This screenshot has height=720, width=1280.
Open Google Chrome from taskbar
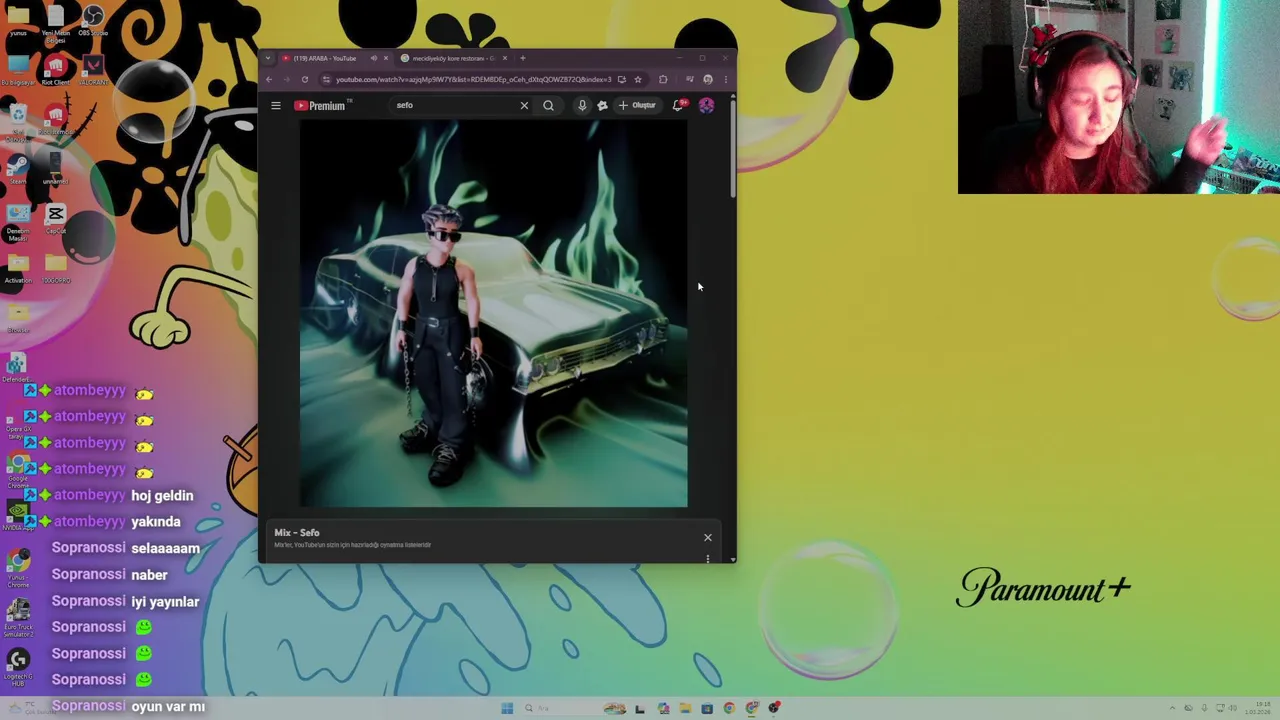coord(729,708)
